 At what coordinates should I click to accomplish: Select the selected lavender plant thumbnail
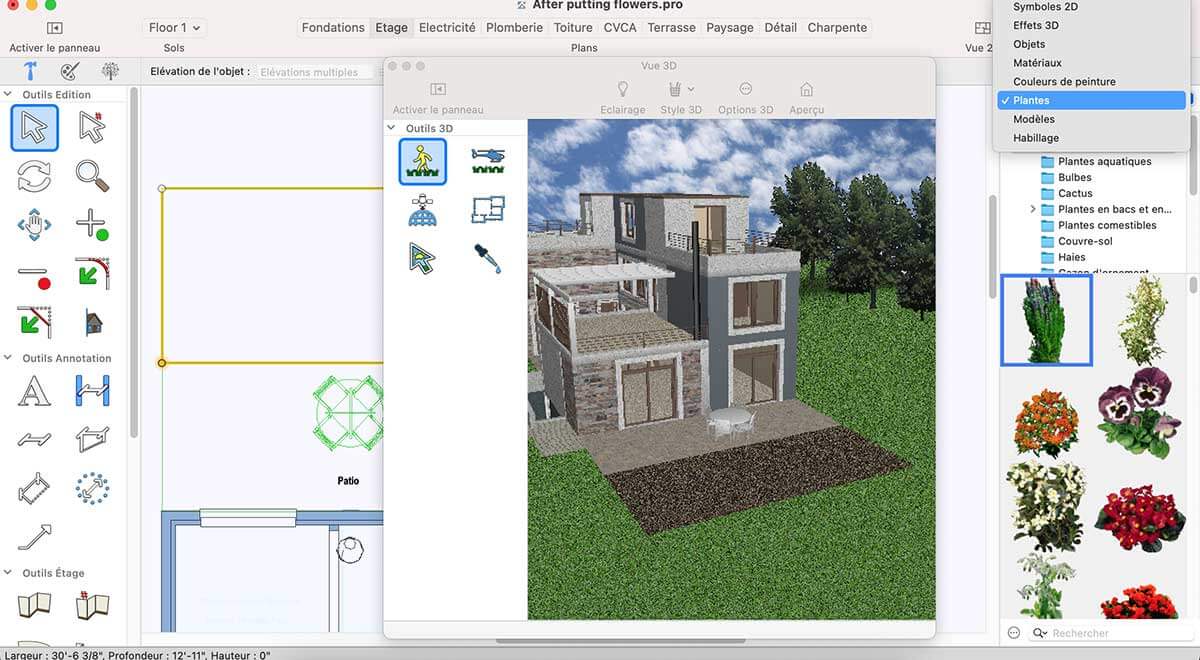coord(1046,319)
